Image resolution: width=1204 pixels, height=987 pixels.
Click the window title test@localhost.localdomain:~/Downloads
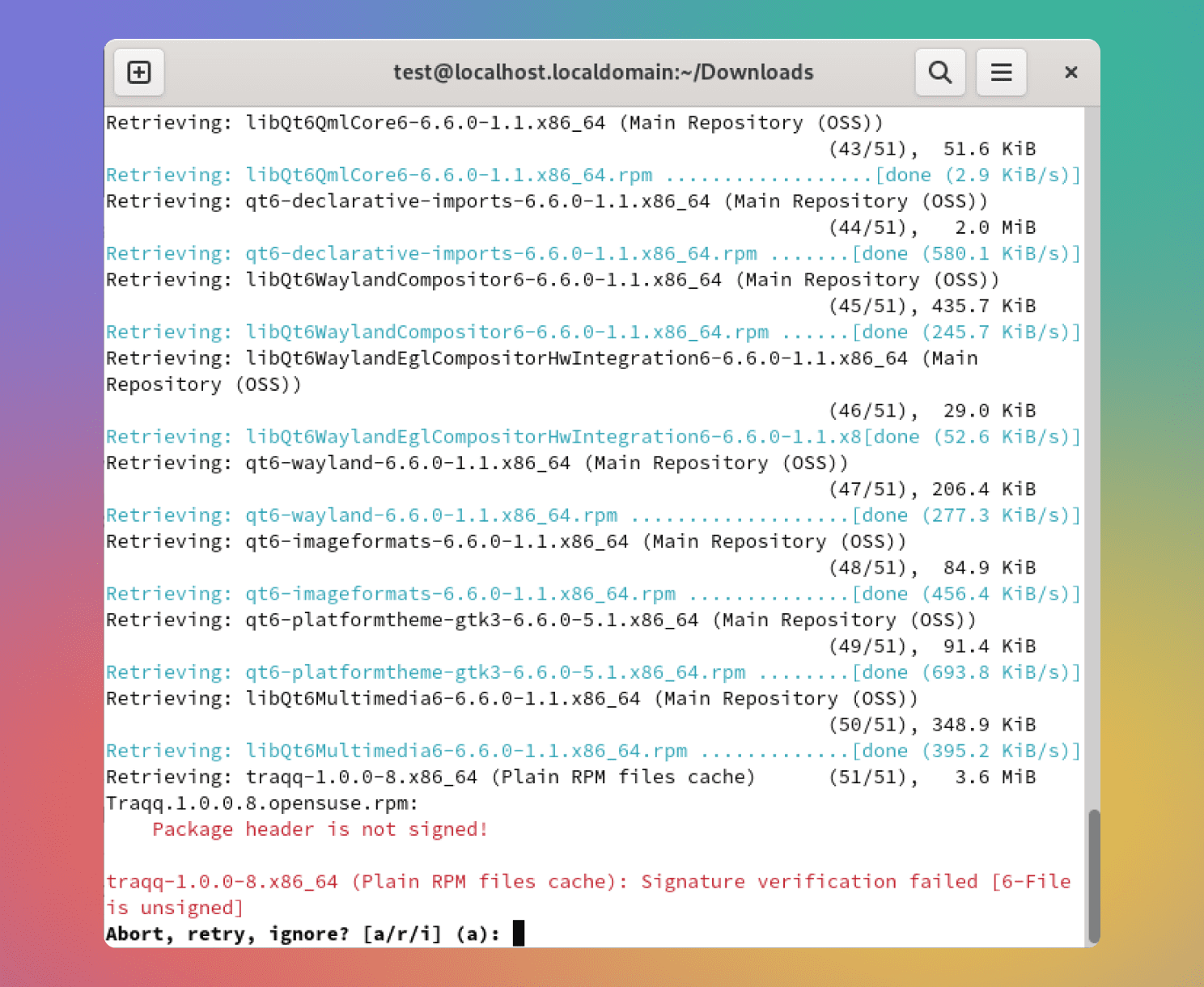click(x=604, y=73)
